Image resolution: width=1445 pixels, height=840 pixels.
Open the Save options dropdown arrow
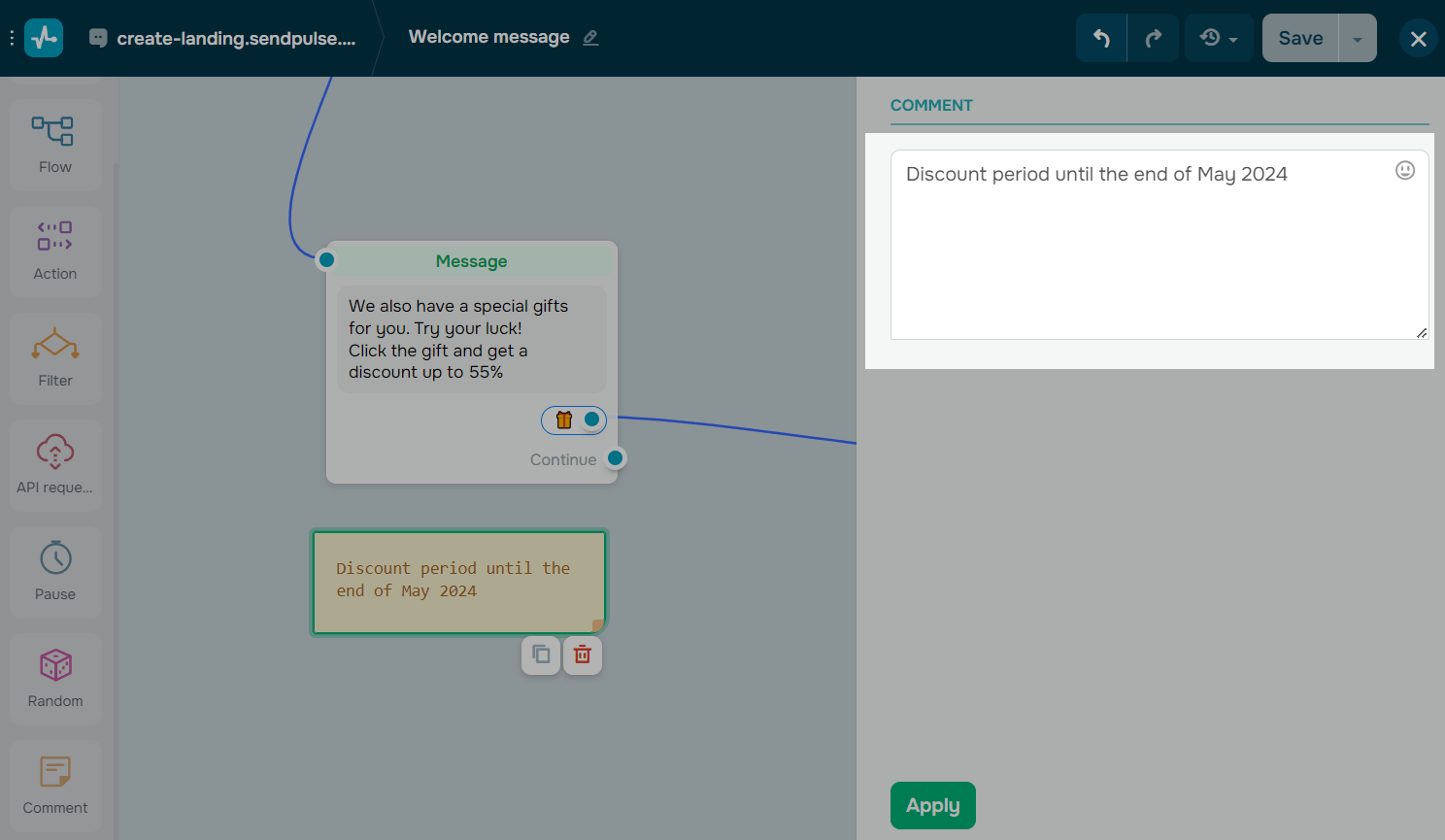pyautogui.click(x=1357, y=37)
